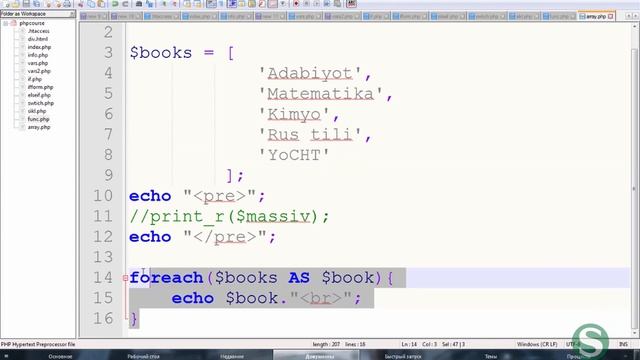Switch to the sikl.php document tab
Viewport: 640px width, 360px height.
524,16
